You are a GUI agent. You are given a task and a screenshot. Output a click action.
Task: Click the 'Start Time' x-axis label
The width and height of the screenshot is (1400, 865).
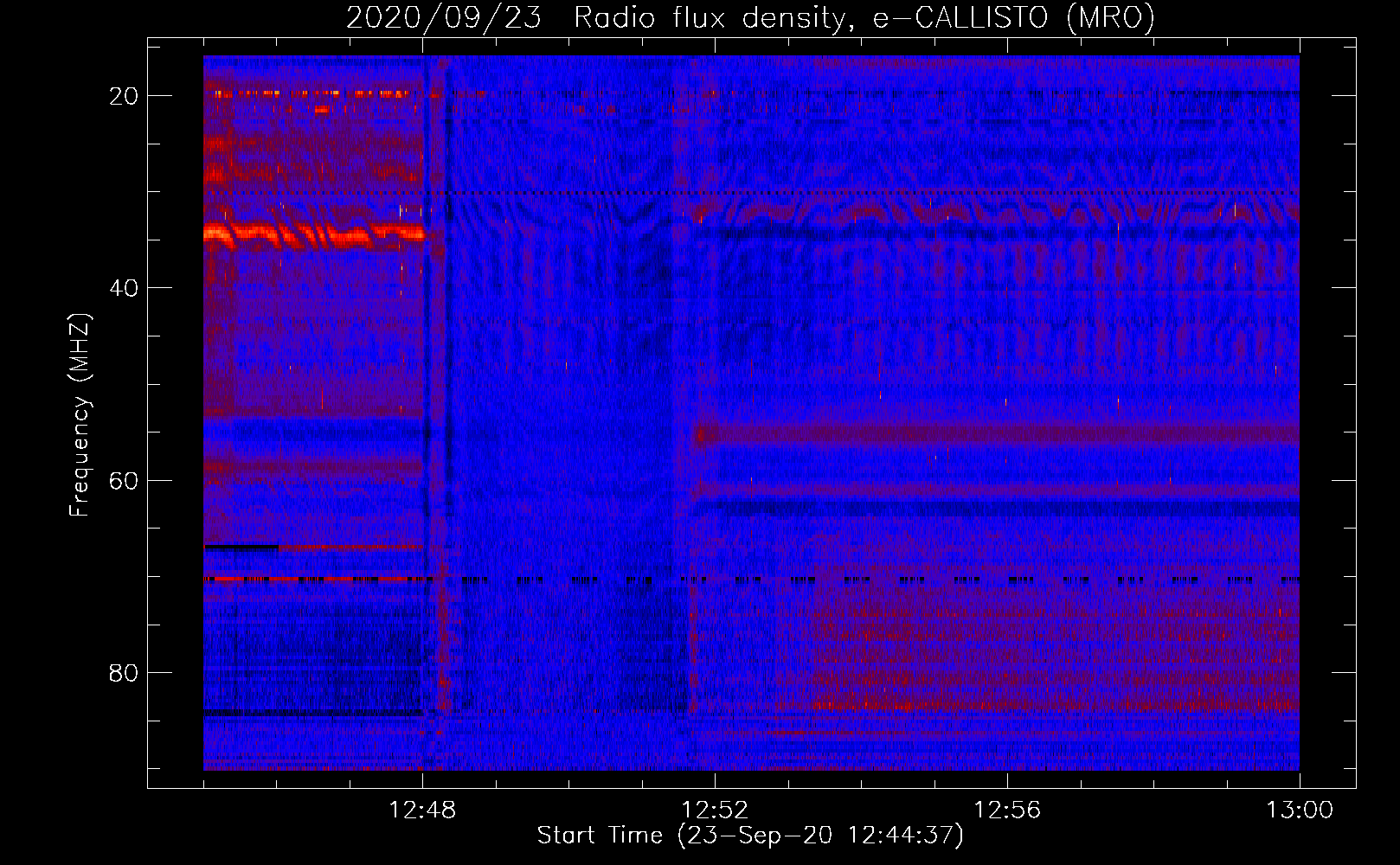(750, 836)
